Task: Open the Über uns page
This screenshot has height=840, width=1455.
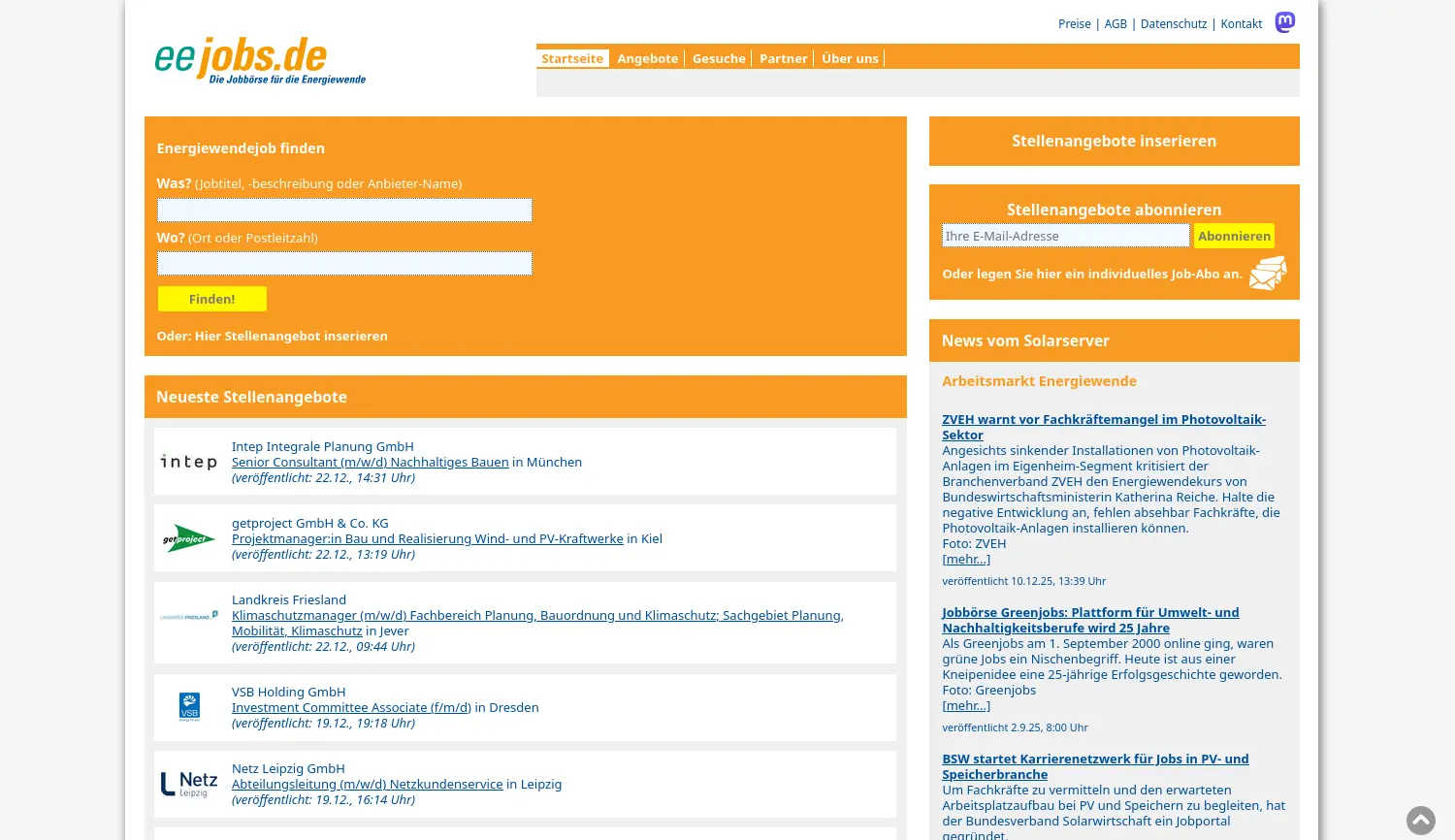Action: 850,58
